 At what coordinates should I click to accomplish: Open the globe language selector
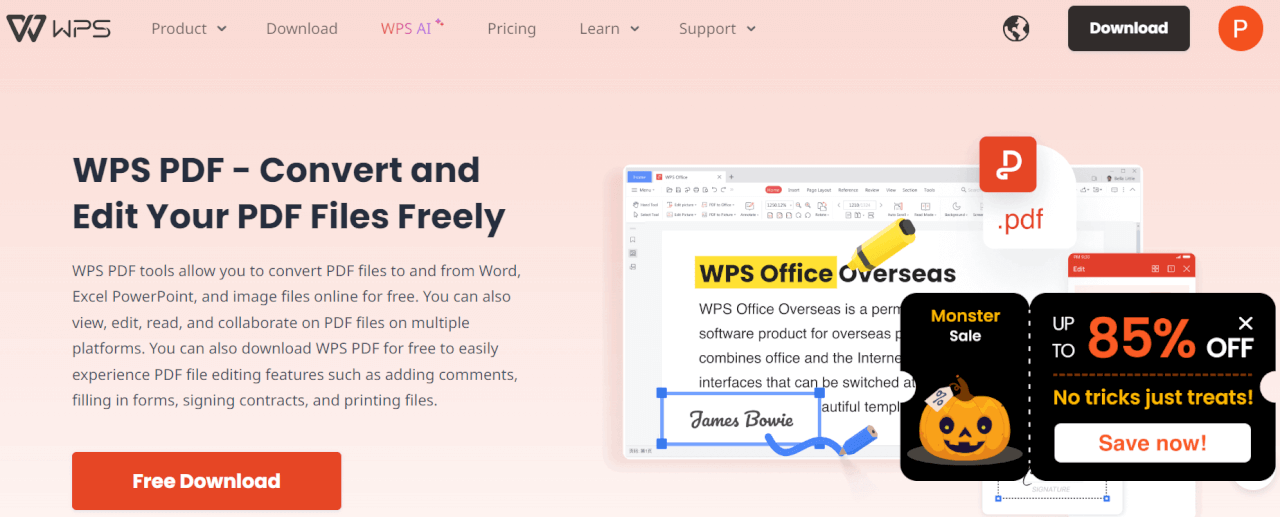click(1016, 28)
